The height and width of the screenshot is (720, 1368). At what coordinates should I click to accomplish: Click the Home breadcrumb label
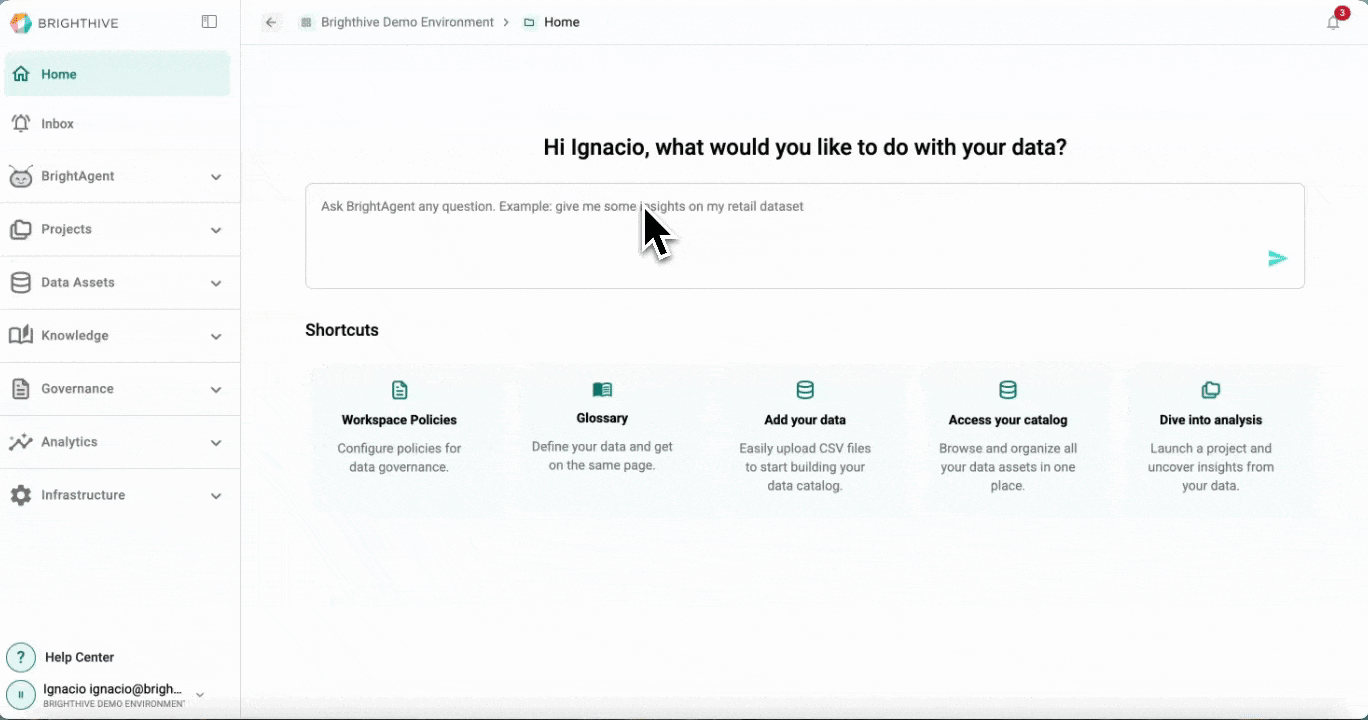[561, 22]
